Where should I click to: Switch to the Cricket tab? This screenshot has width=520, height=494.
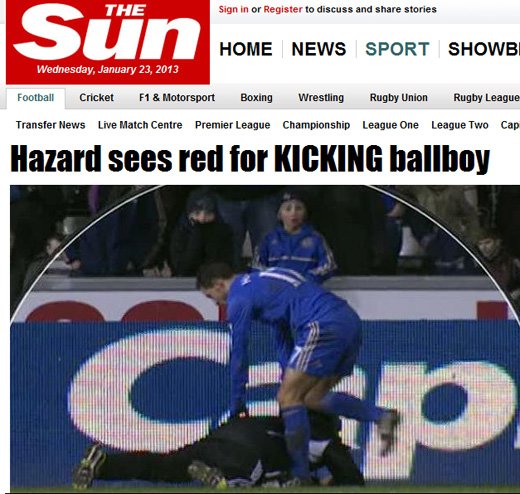point(96,98)
